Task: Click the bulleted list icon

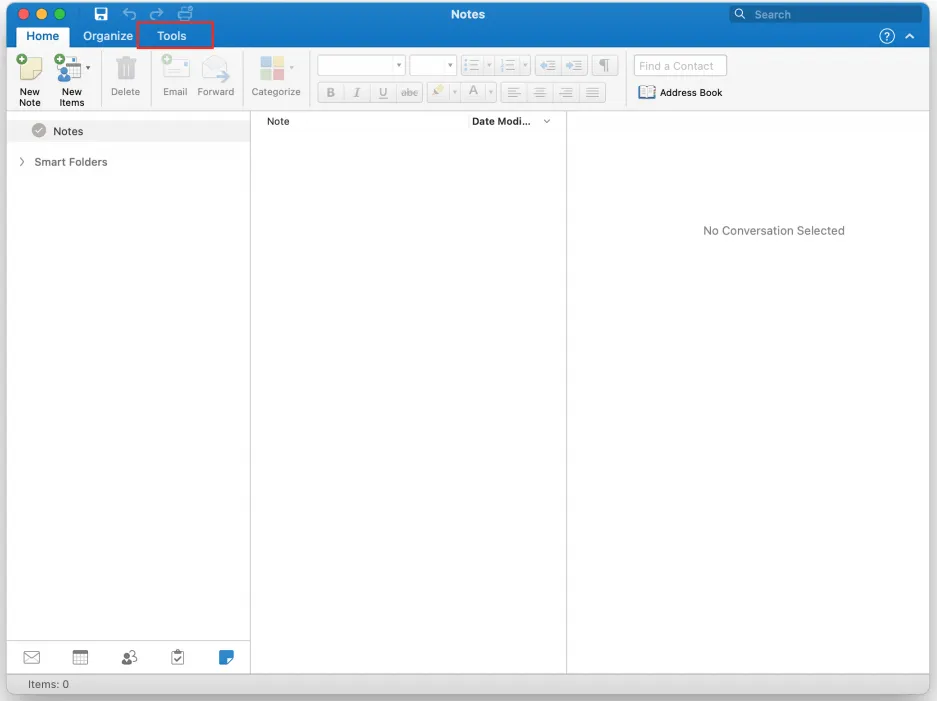Action: coord(472,65)
